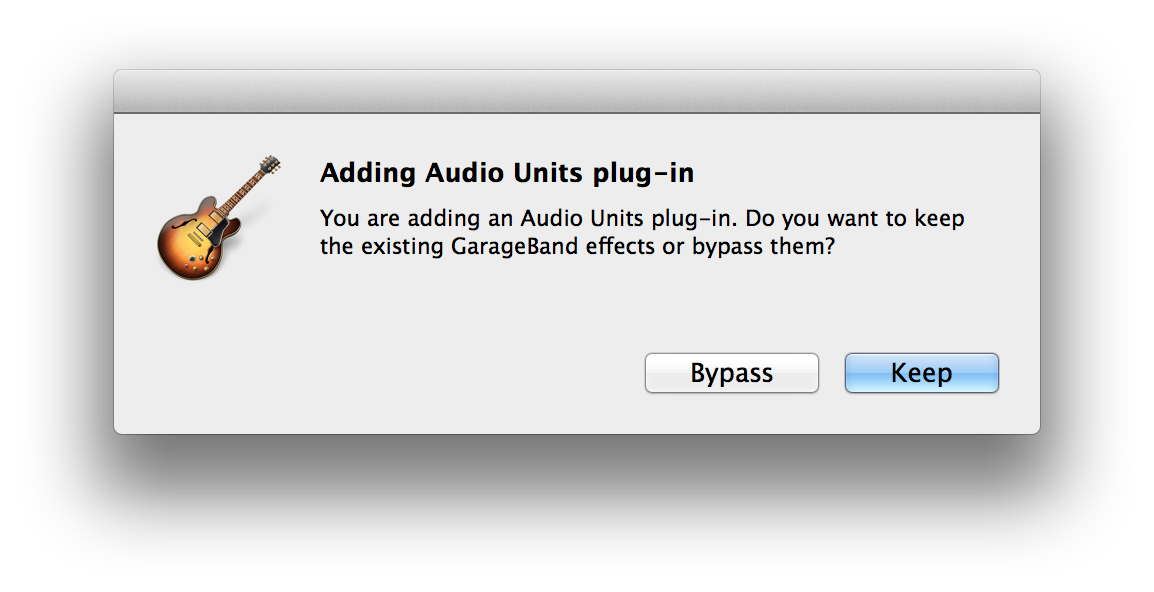The width and height of the screenshot is (1154, 592).
Task: Click the 'Adding Audio Units plug-in' heading
Action: (x=506, y=173)
